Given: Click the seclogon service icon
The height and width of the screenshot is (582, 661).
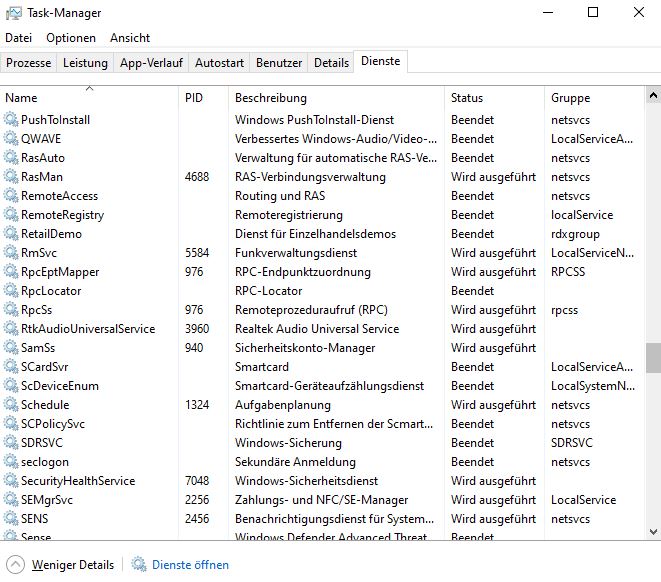Looking at the screenshot, I should click(x=11, y=461).
